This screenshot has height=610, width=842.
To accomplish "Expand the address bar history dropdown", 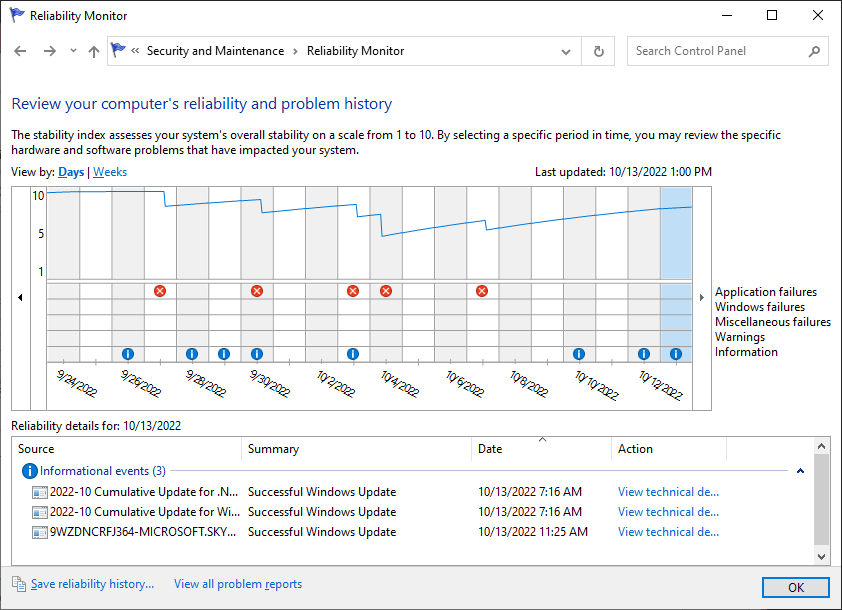I will click(566, 52).
